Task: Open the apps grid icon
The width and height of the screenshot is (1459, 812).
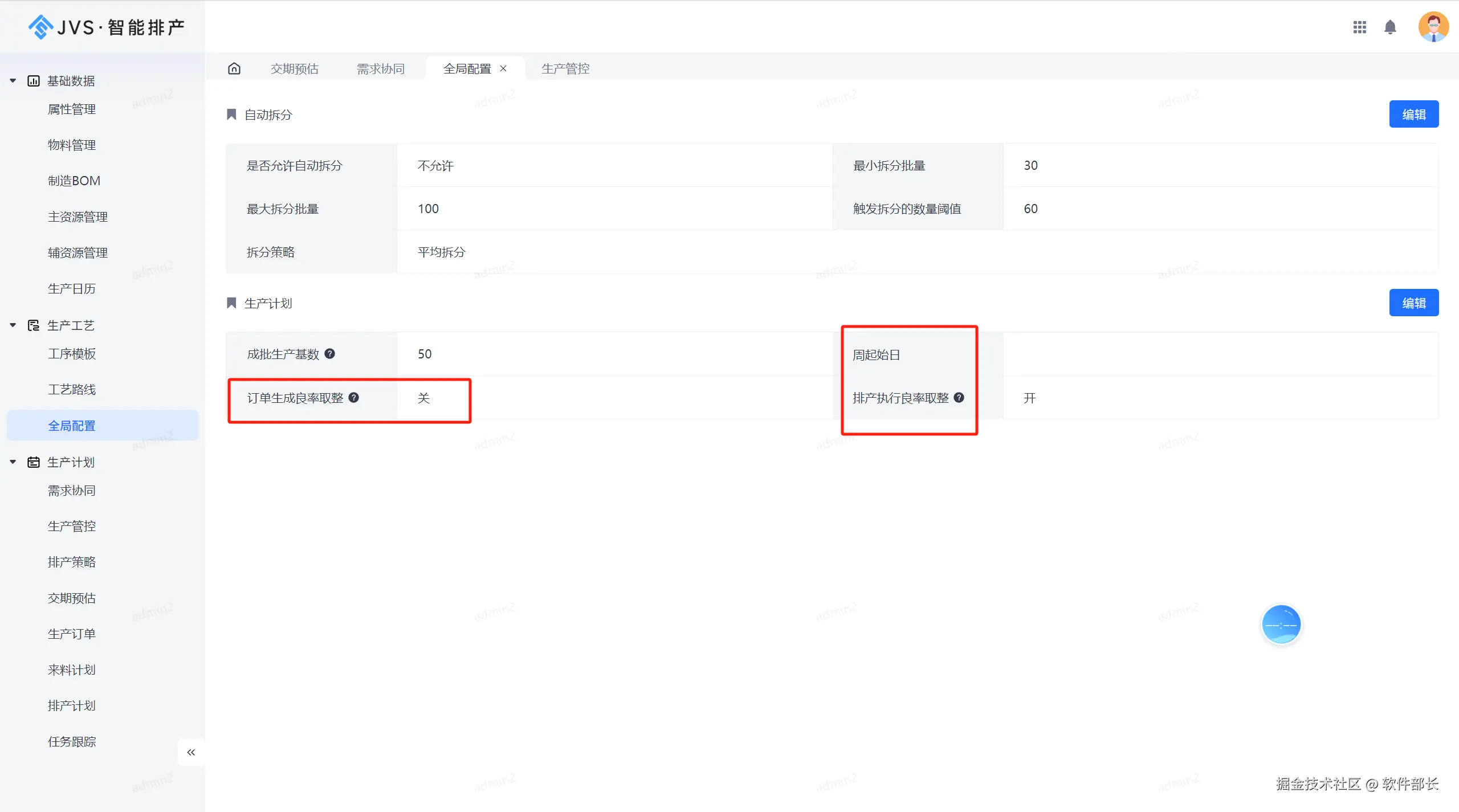Action: pyautogui.click(x=1360, y=27)
